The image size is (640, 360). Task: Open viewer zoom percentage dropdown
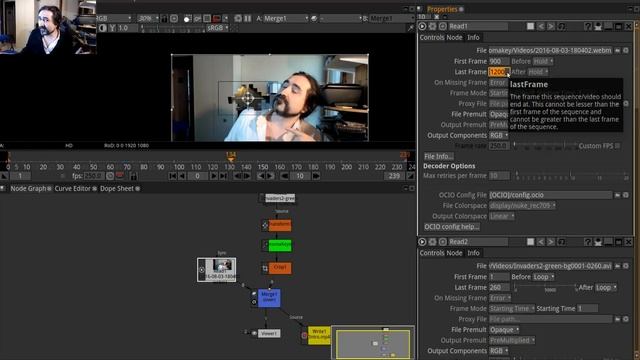(x=149, y=18)
